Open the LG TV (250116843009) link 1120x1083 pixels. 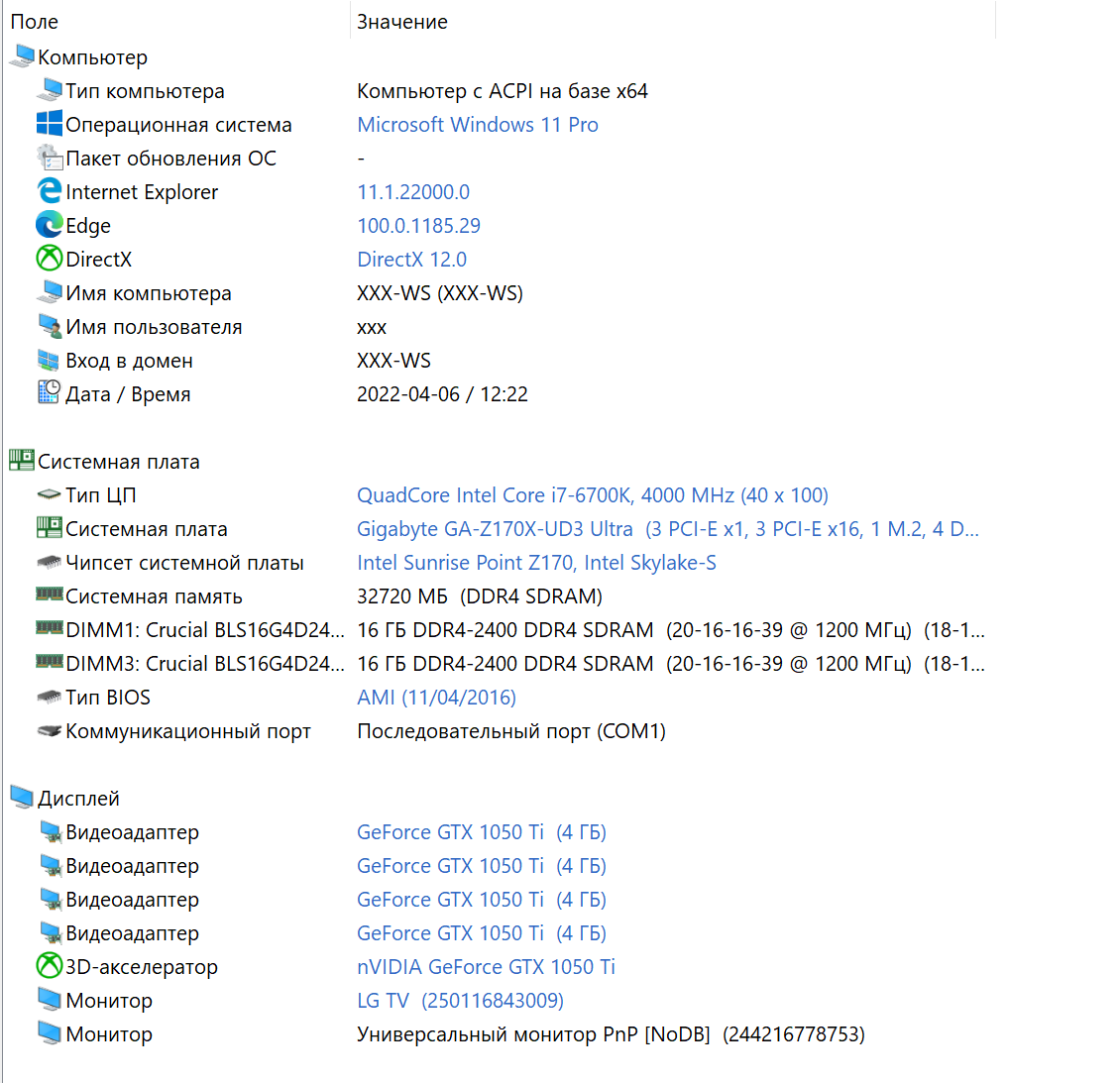coord(460,1001)
